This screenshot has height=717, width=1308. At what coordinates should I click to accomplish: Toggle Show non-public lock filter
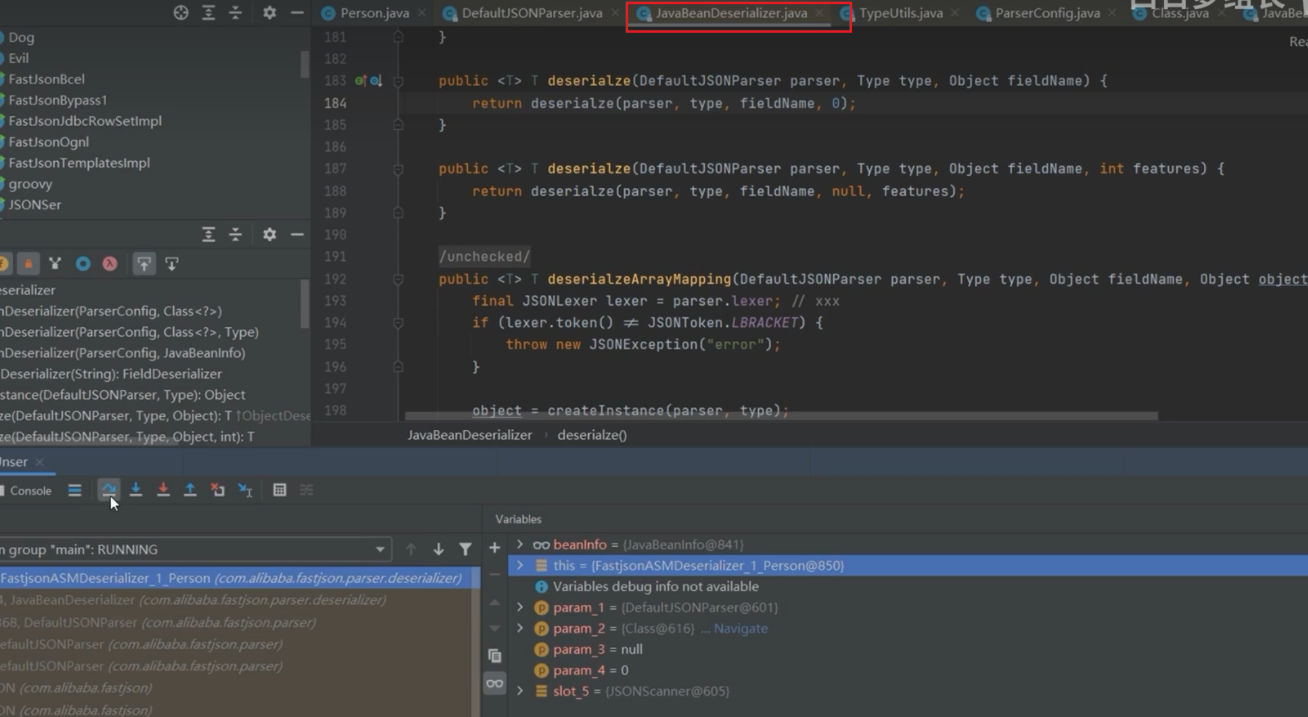point(28,264)
